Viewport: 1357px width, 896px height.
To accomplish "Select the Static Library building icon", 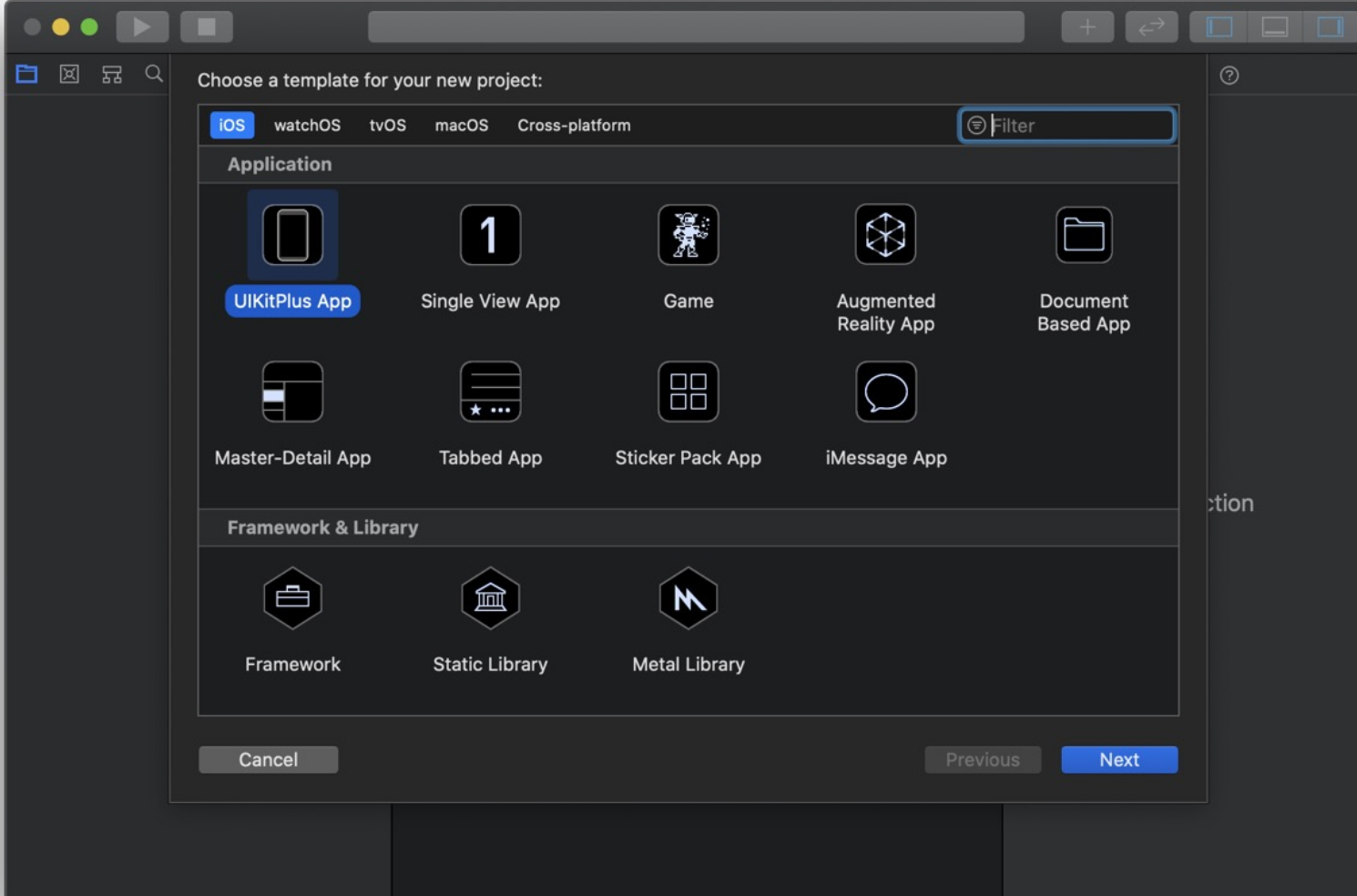I will [x=490, y=598].
